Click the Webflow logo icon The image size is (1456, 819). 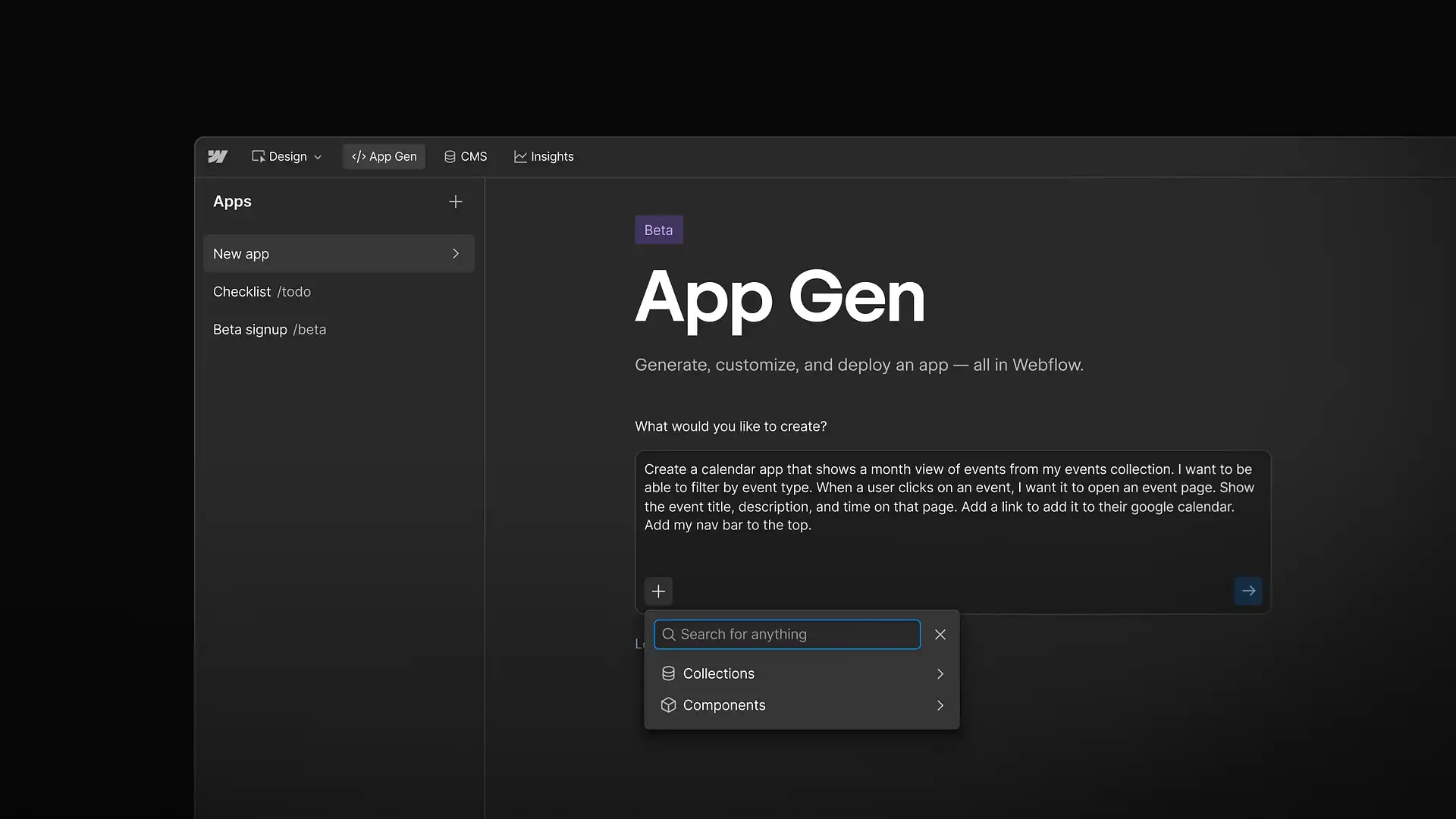(x=218, y=156)
